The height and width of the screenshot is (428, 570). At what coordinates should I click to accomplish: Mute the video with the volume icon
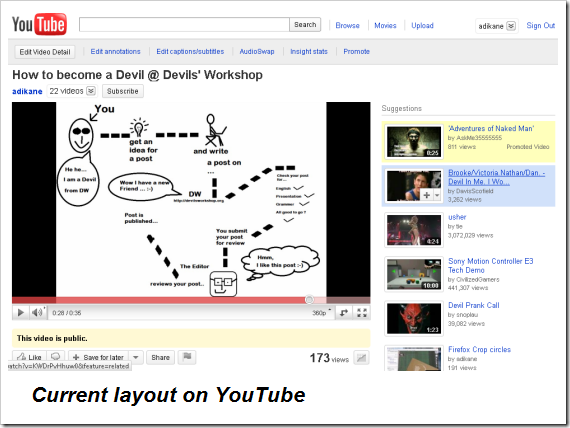coord(37,313)
